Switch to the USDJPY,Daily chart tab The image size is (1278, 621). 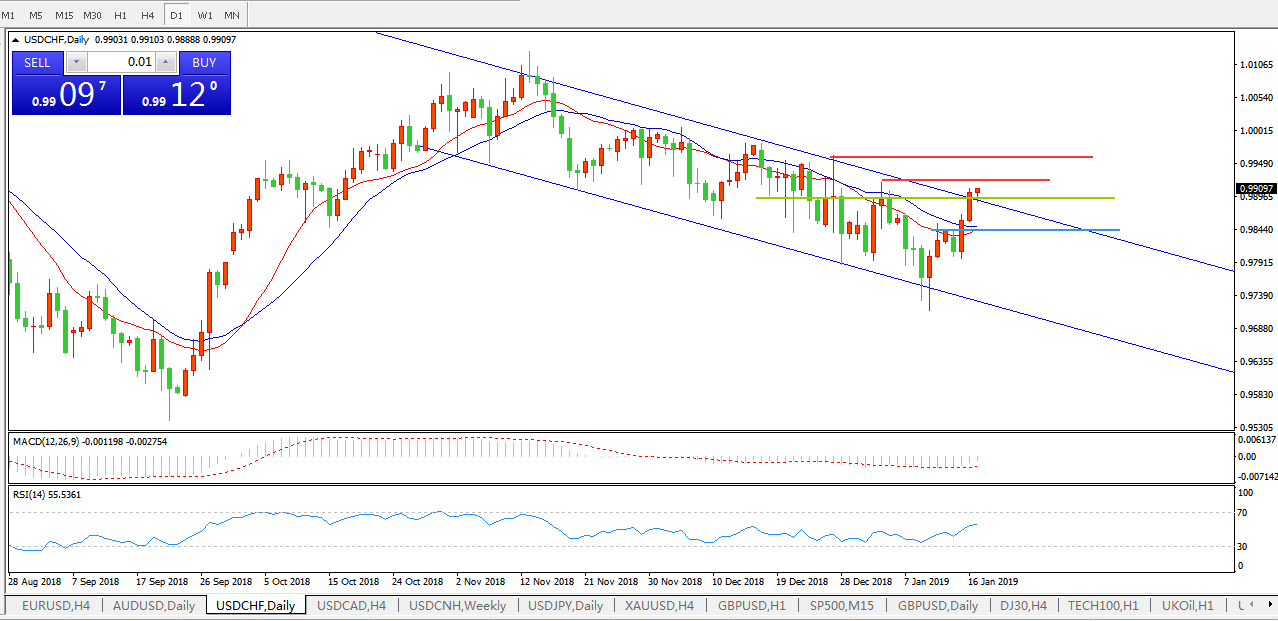565,606
